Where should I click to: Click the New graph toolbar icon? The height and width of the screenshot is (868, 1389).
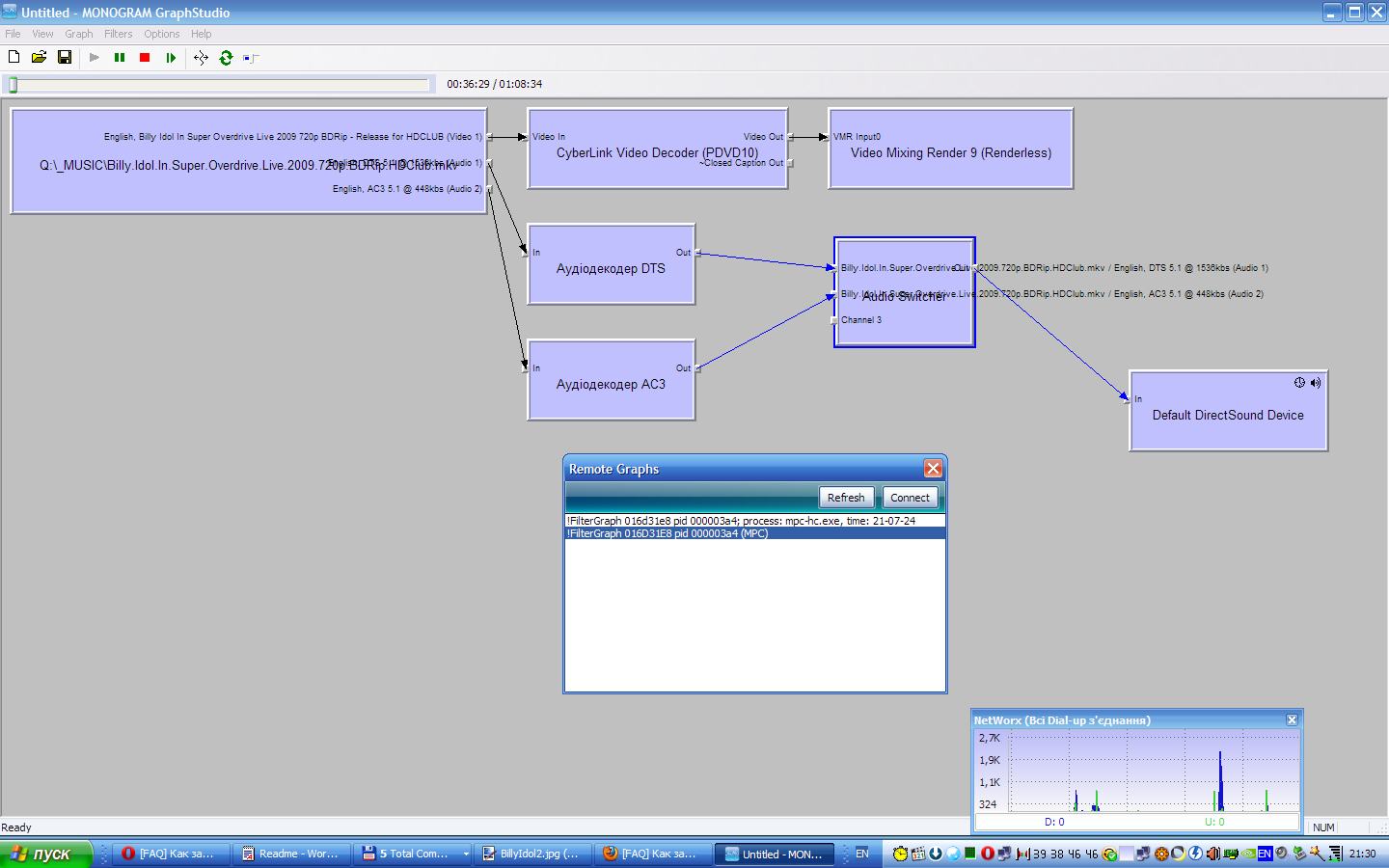14,58
